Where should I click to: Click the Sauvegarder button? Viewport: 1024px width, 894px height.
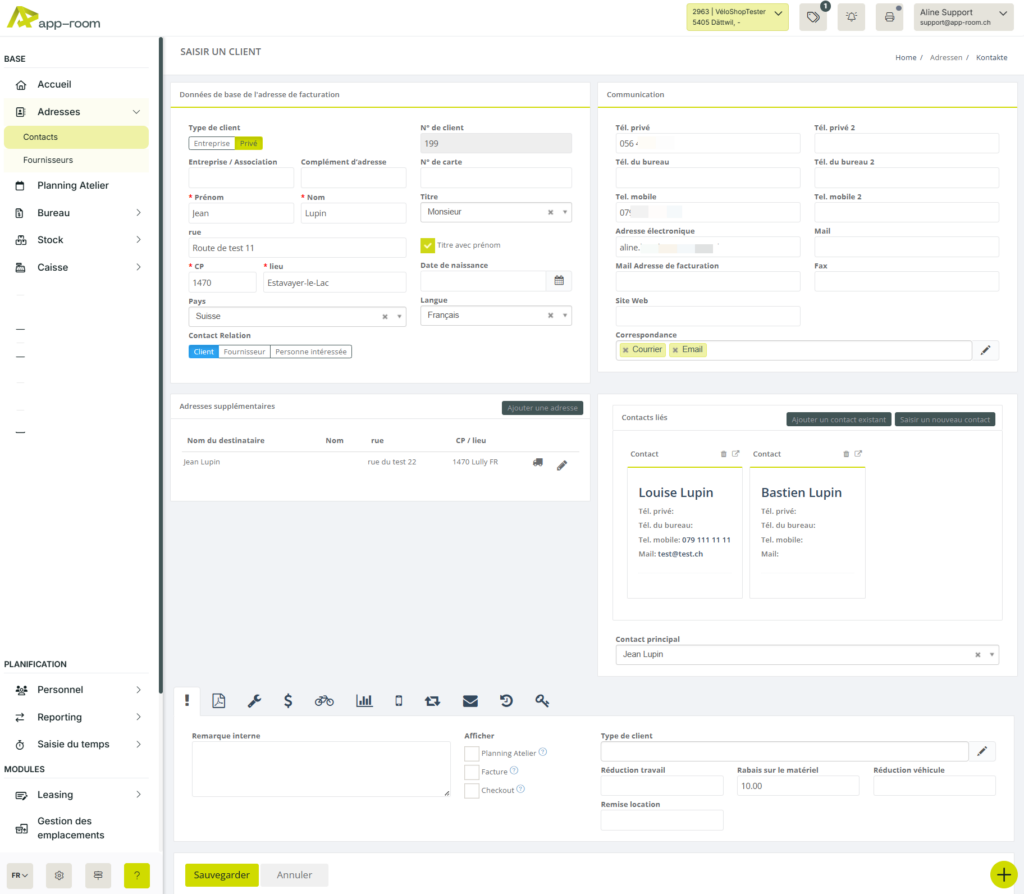[221, 873]
